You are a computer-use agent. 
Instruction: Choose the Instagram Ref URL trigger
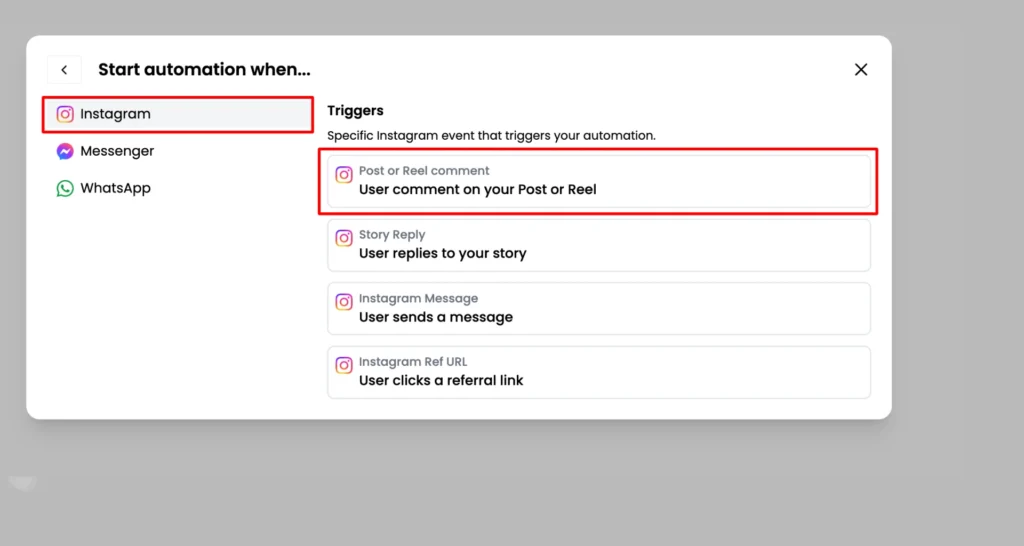click(x=599, y=372)
